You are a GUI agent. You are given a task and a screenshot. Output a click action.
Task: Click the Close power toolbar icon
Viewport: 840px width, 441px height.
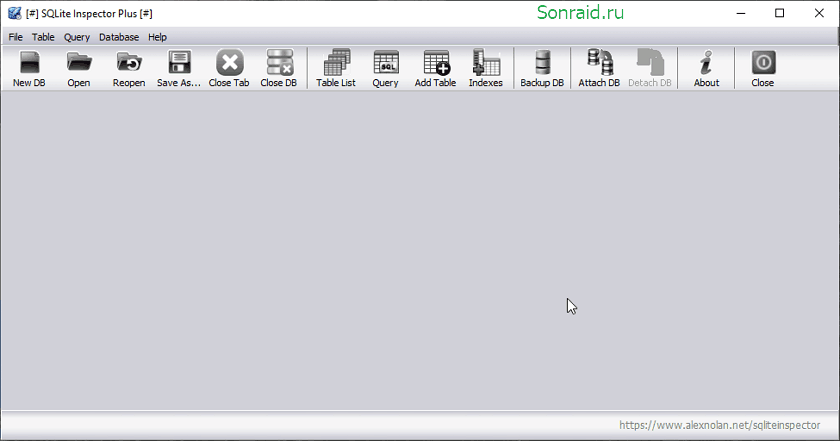click(x=763, y=68)
